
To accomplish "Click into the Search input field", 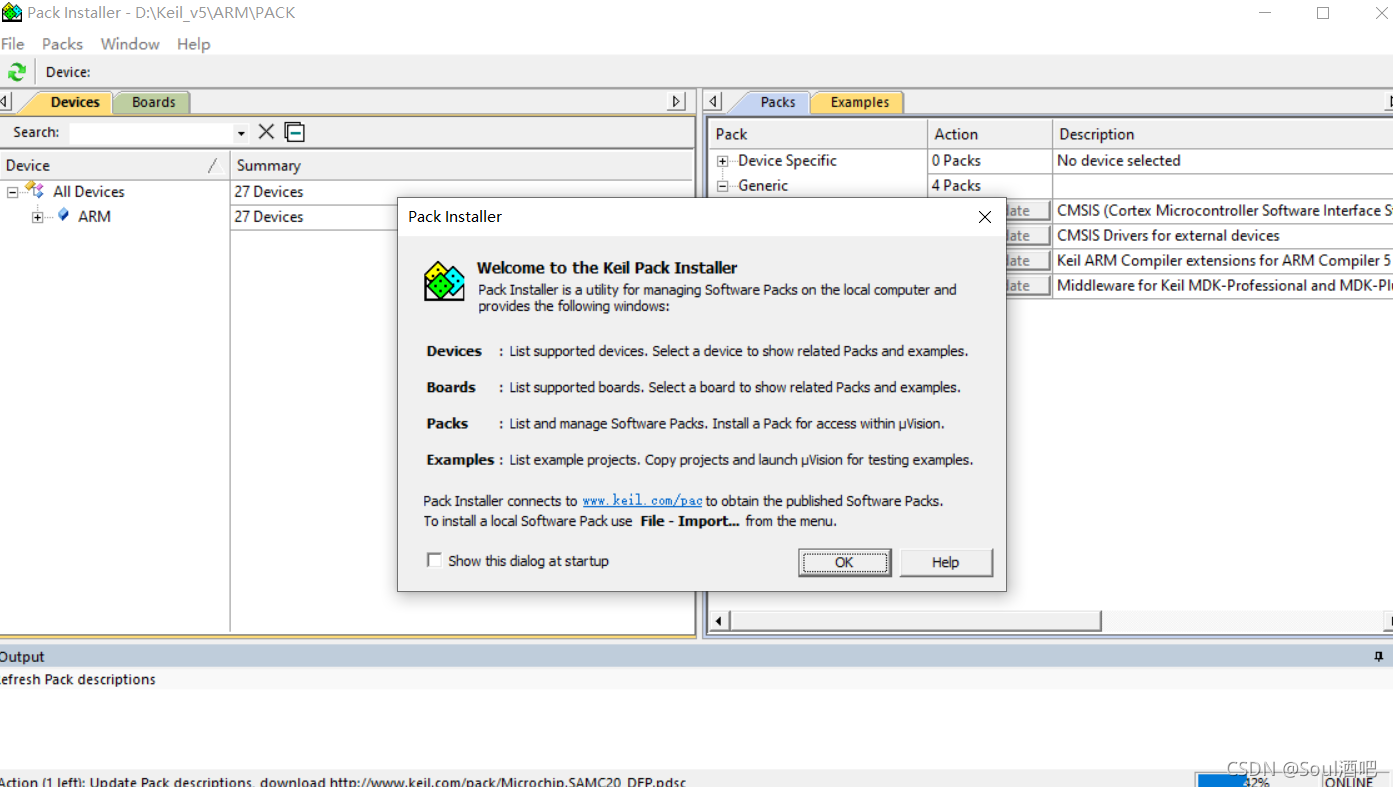I will (x=151, y=132).
